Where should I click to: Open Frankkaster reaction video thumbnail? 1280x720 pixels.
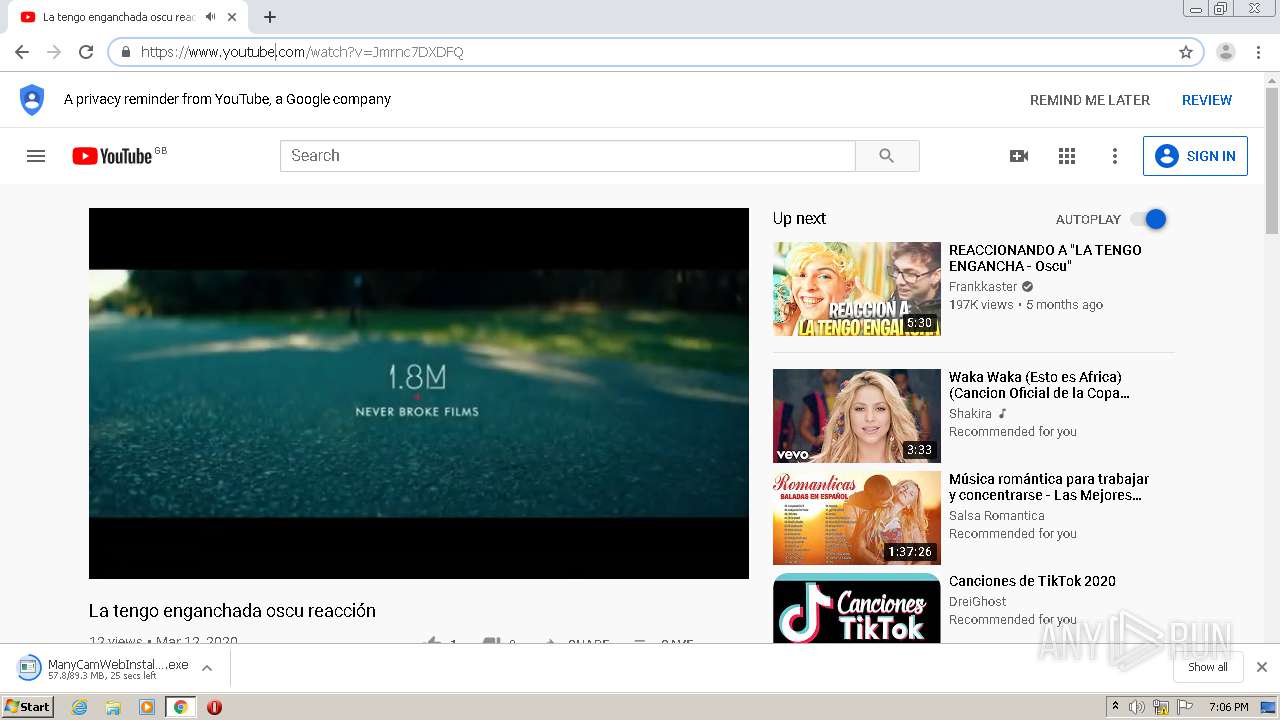click(857, 289)
